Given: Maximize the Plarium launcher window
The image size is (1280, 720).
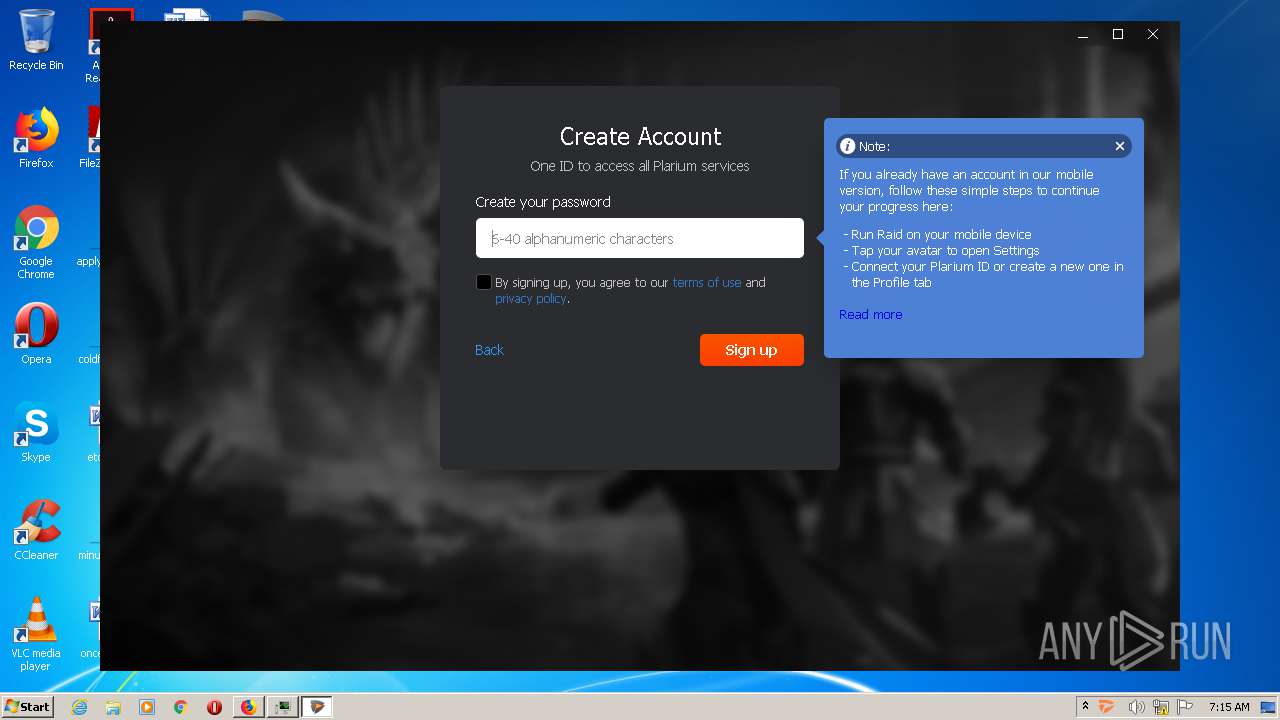Looking at the screenshot, I should [x=1118, y=35].
